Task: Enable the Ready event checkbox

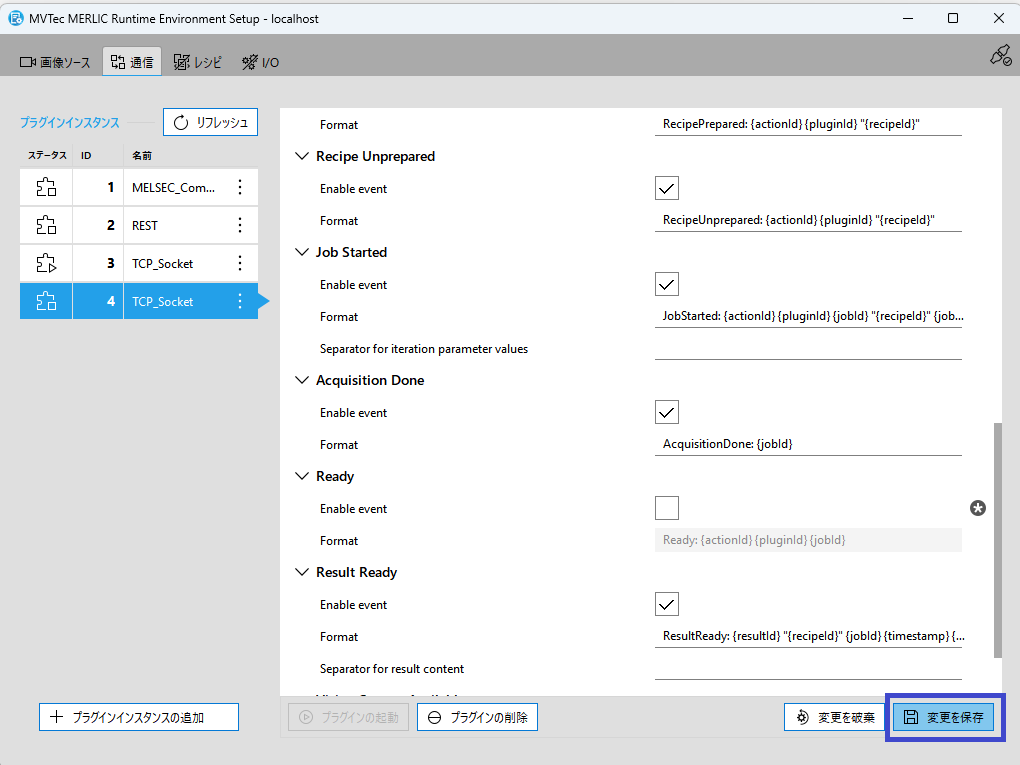Action: (667, 508)
